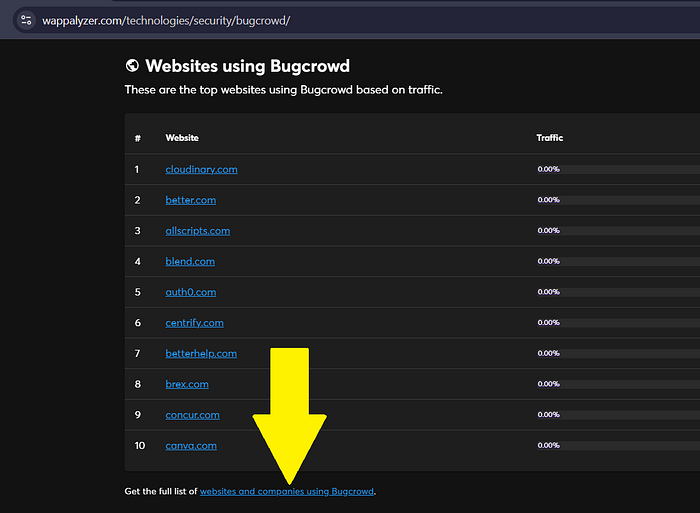Click the site info icon in address bar

[x=26, y=20]
